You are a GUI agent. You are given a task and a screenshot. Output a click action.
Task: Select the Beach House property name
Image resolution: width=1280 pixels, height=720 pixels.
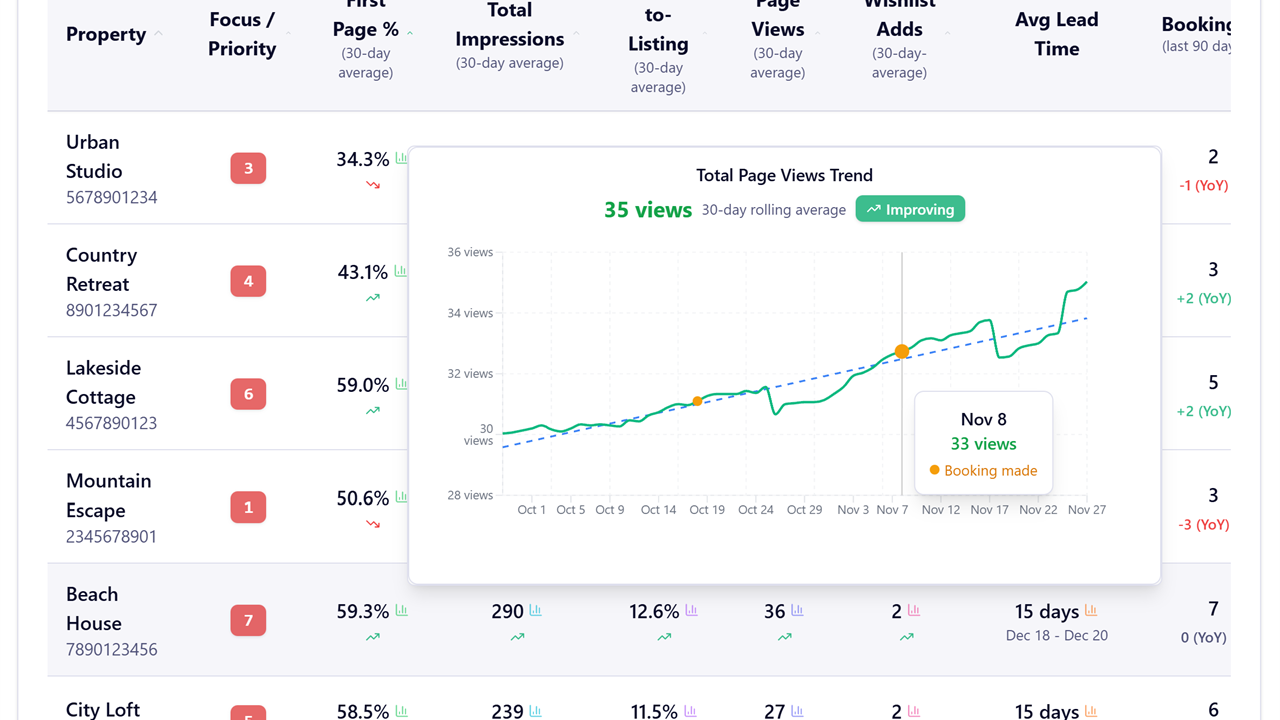(x=94, y=608)
